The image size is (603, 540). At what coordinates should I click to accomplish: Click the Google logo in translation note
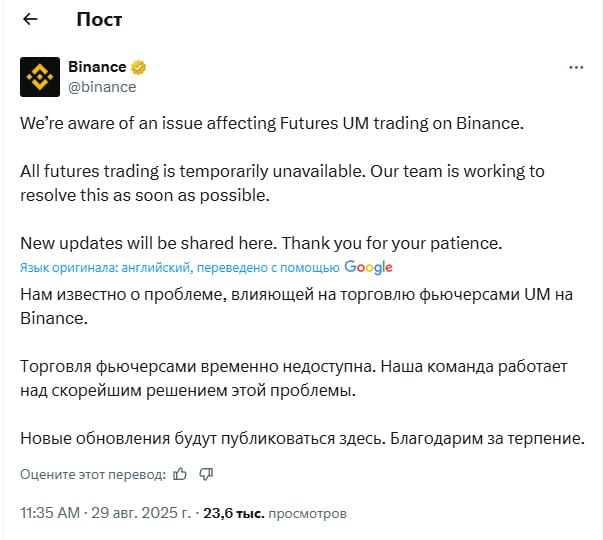click(x=368, y=267)
